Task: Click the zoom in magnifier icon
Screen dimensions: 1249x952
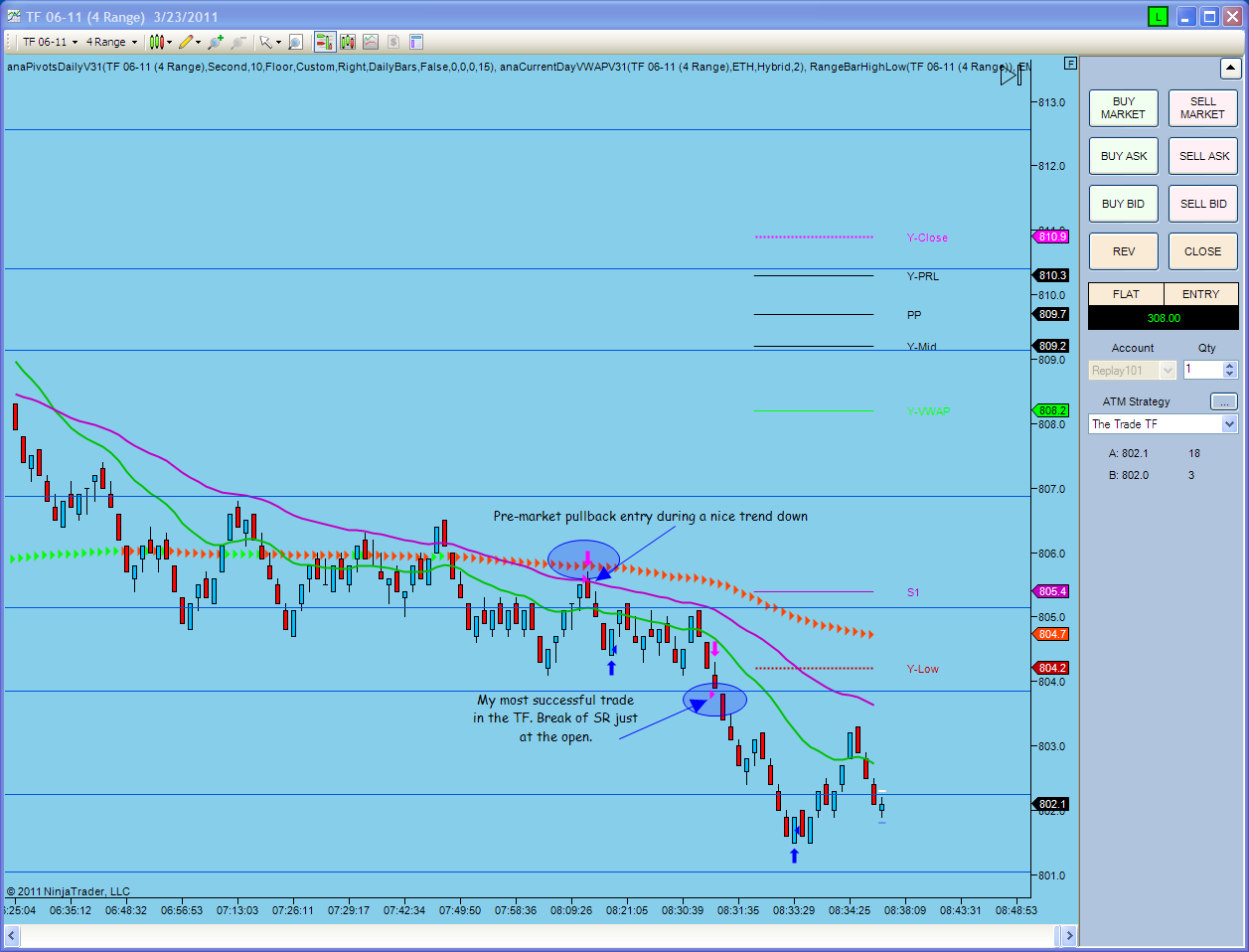Action: click(x=216, y=42)
